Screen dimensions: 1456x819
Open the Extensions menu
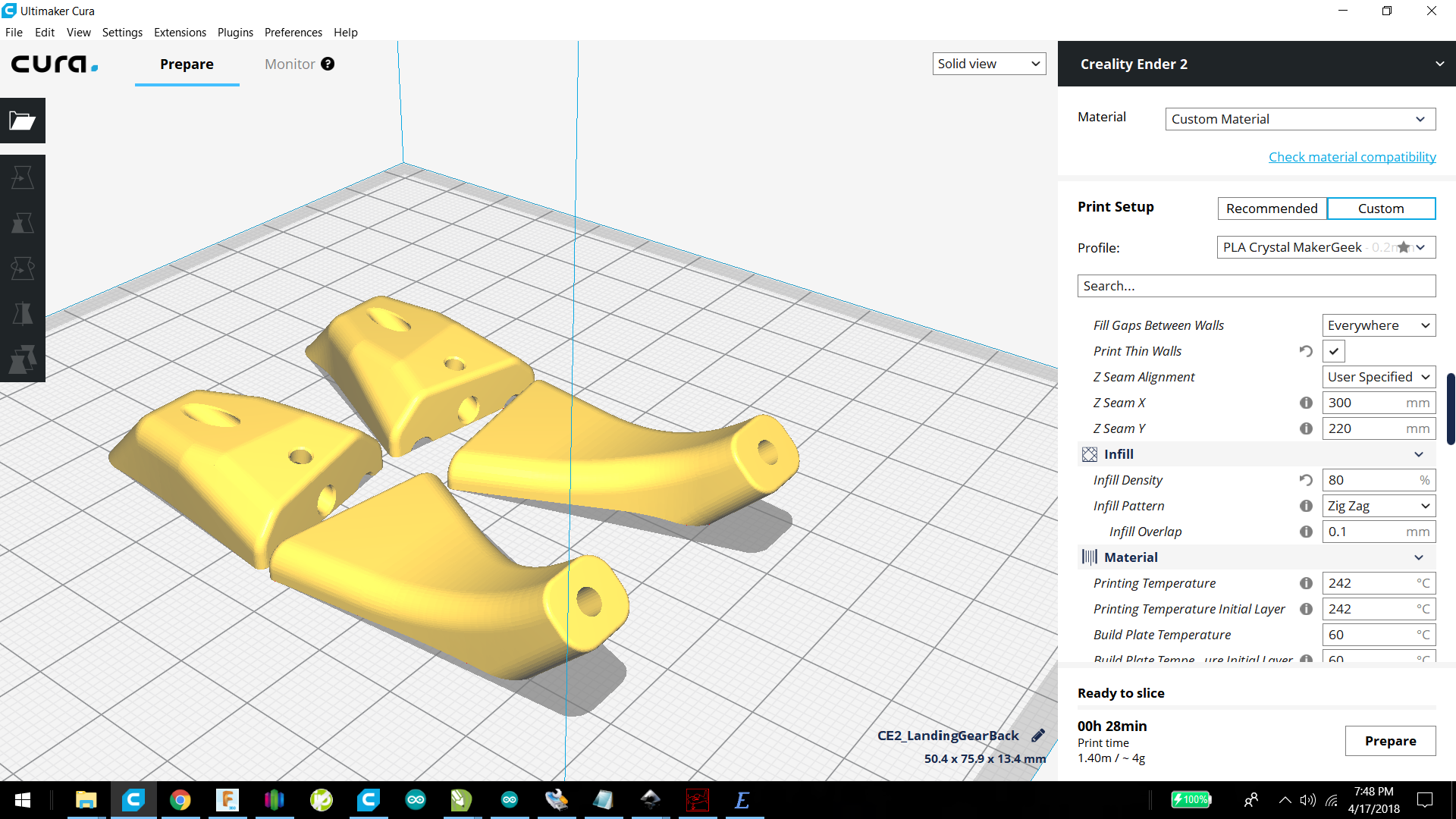pyautogui.click(x=180, y=33)
